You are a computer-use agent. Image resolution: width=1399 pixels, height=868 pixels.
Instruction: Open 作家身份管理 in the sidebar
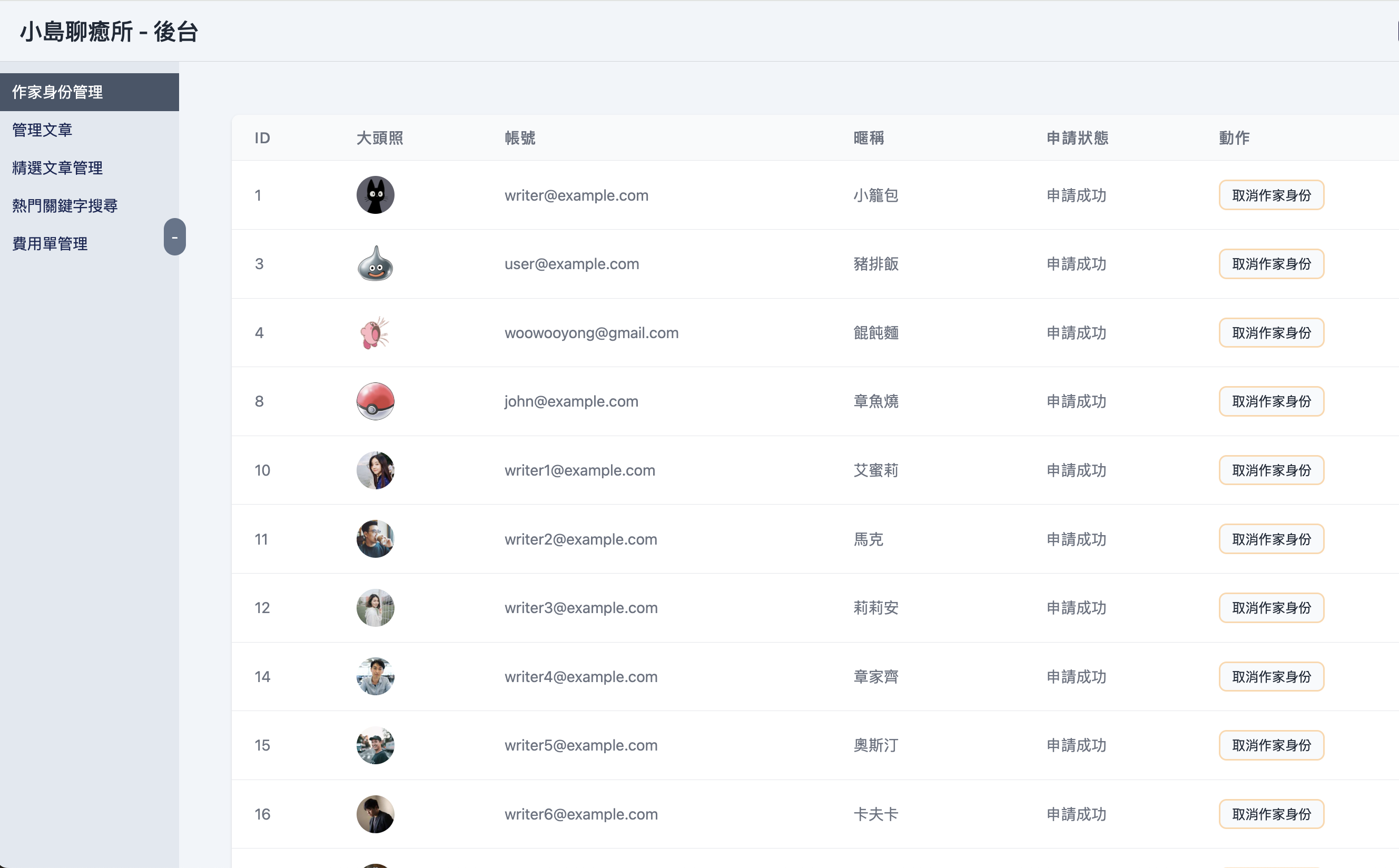point(57,92)
